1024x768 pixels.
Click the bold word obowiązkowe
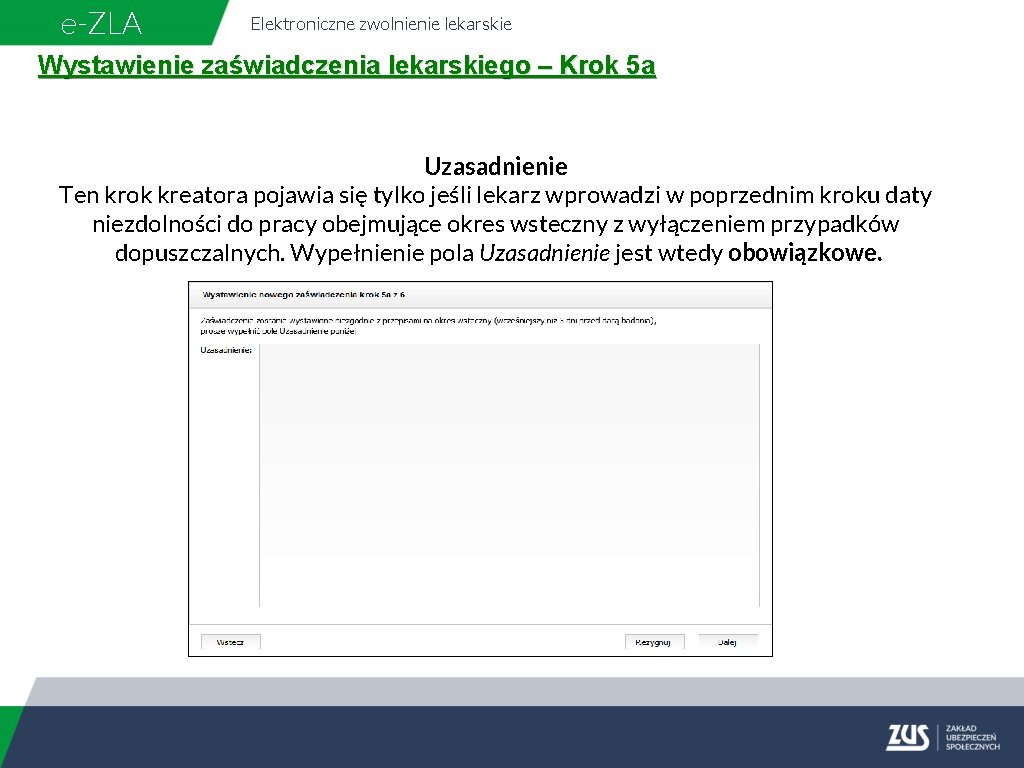tap(805, 252)
